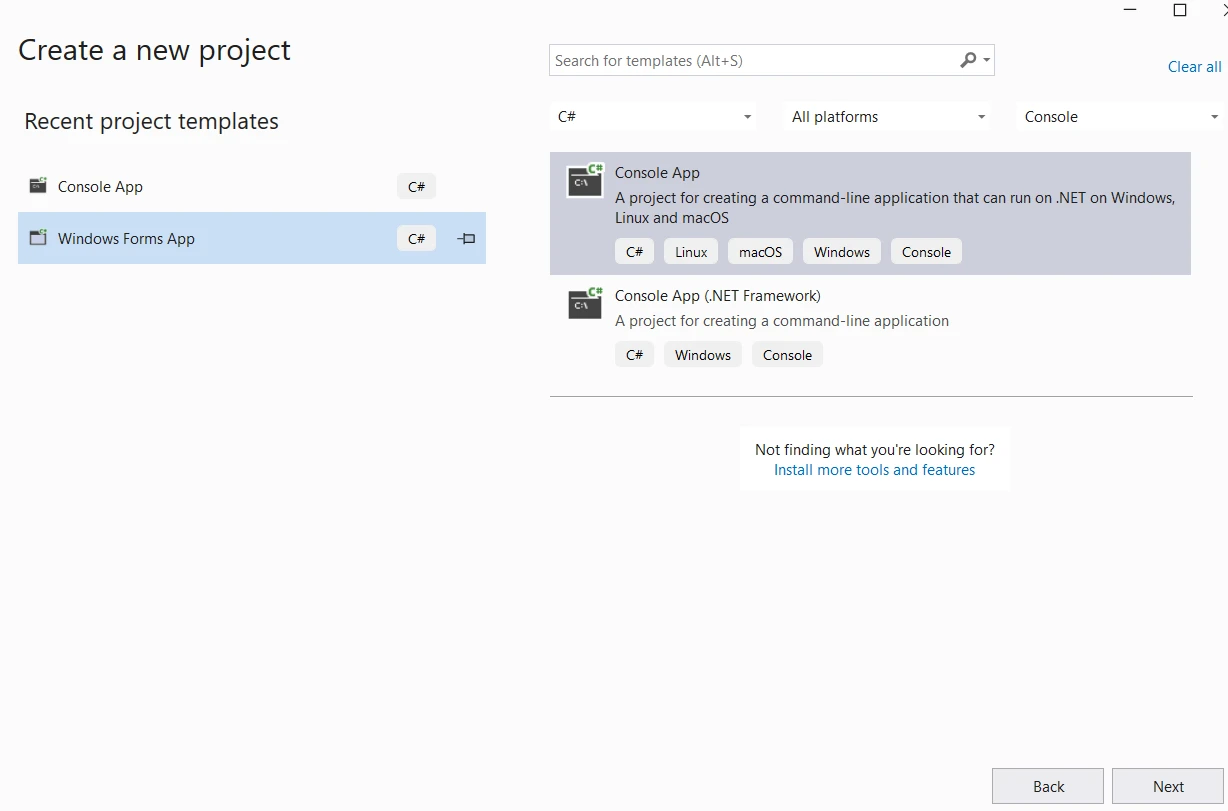The image size is (1228, 811).
Task: Click the Clear all link
Action: (1194, 67)
